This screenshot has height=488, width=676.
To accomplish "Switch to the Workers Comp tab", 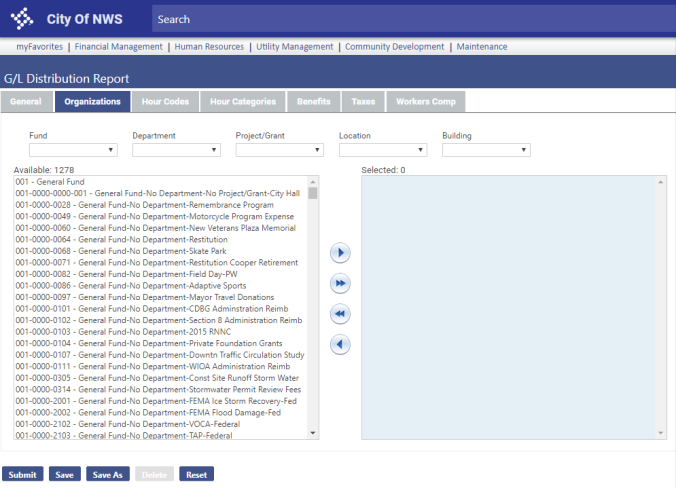I will point(427,102).
